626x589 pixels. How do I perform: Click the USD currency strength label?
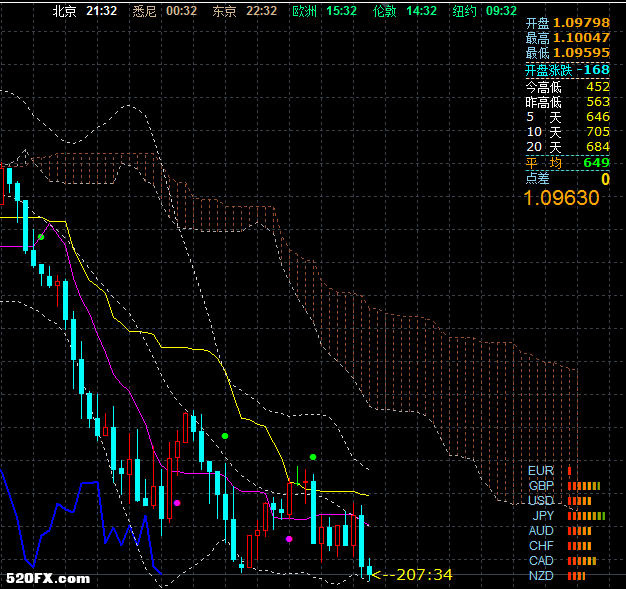[541, 501]
